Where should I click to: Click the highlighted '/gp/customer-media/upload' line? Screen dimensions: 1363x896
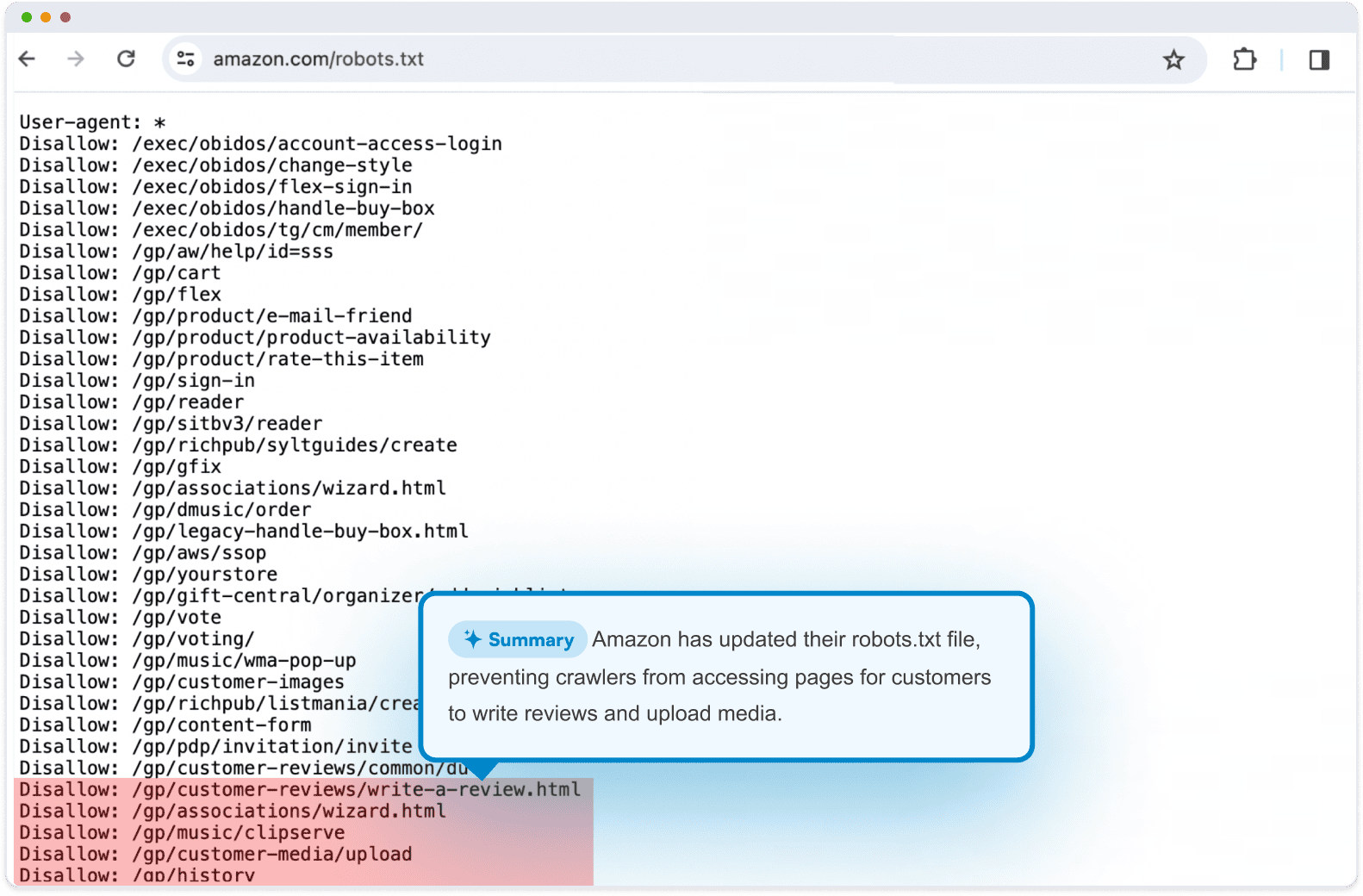(216, 855)
